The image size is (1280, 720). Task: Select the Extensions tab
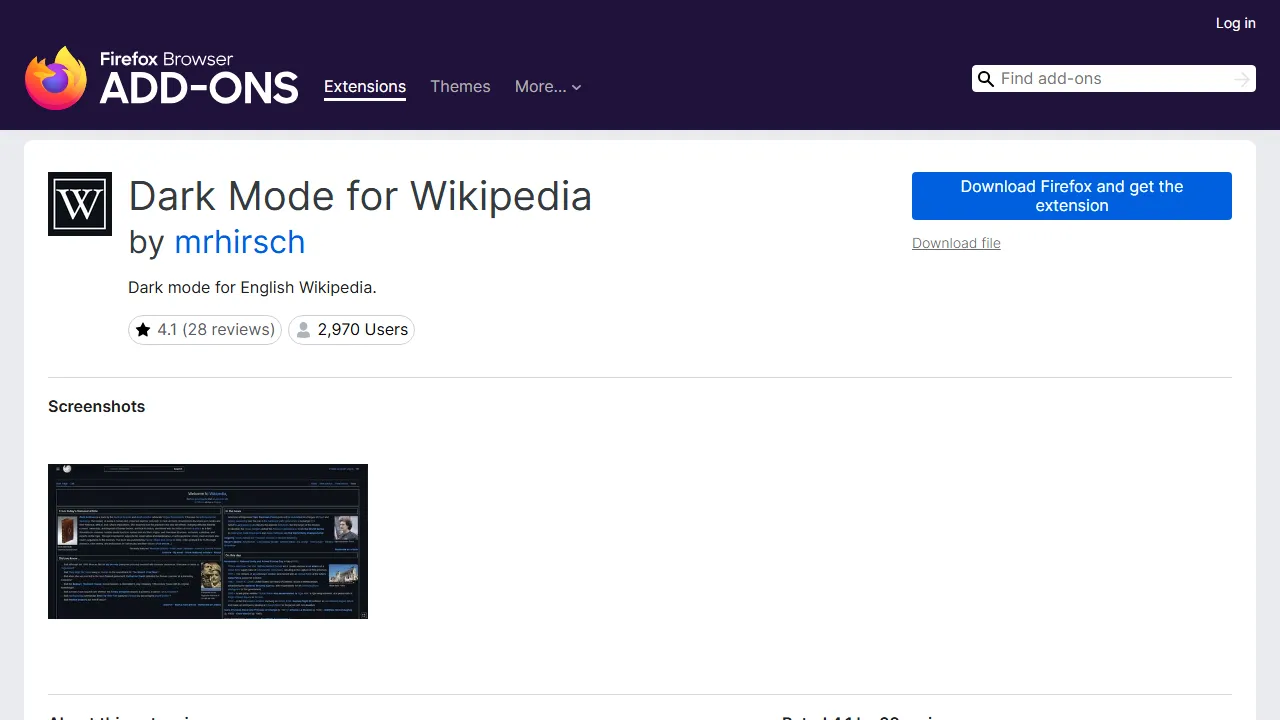365,87
